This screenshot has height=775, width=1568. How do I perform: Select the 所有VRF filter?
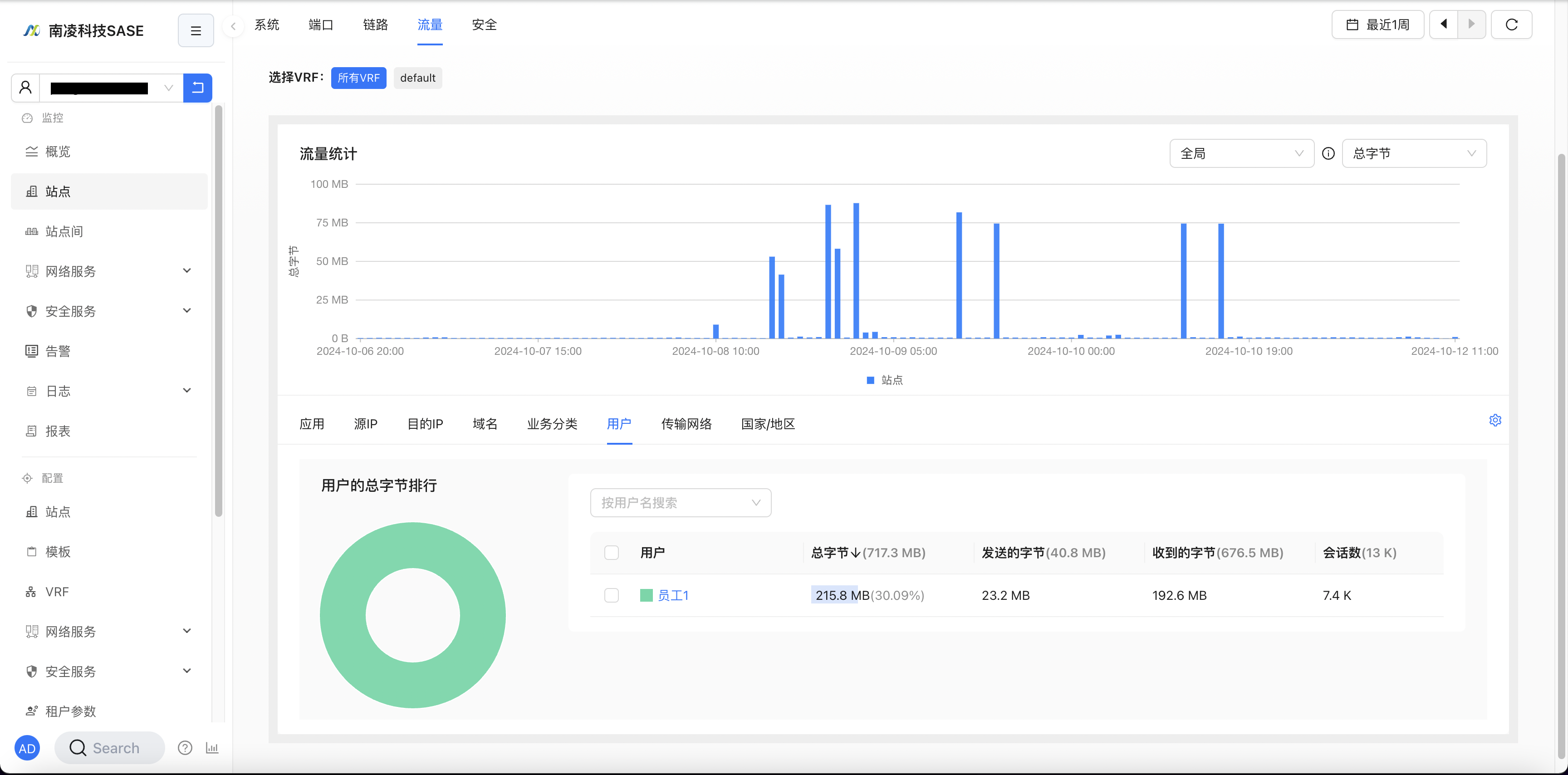(358, 78)
